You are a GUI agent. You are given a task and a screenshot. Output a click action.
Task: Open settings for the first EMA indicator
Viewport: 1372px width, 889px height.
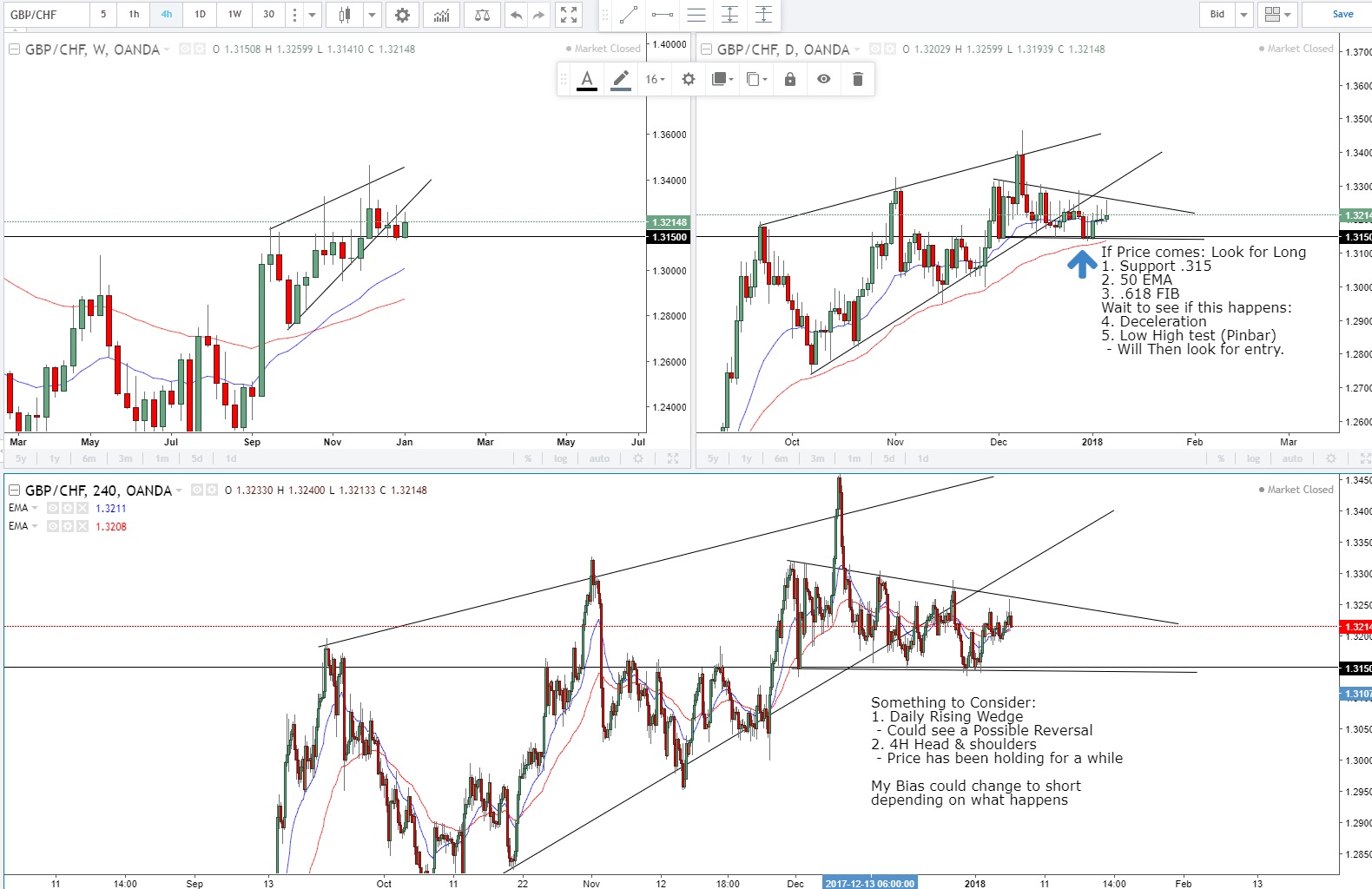[68, 508]
